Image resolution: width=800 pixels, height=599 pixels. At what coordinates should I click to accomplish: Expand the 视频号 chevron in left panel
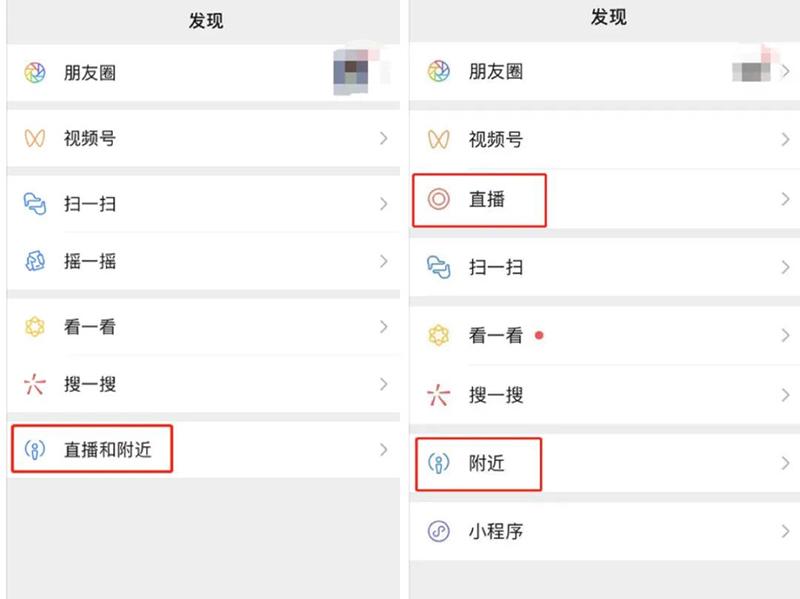click(x=383, y=139)
